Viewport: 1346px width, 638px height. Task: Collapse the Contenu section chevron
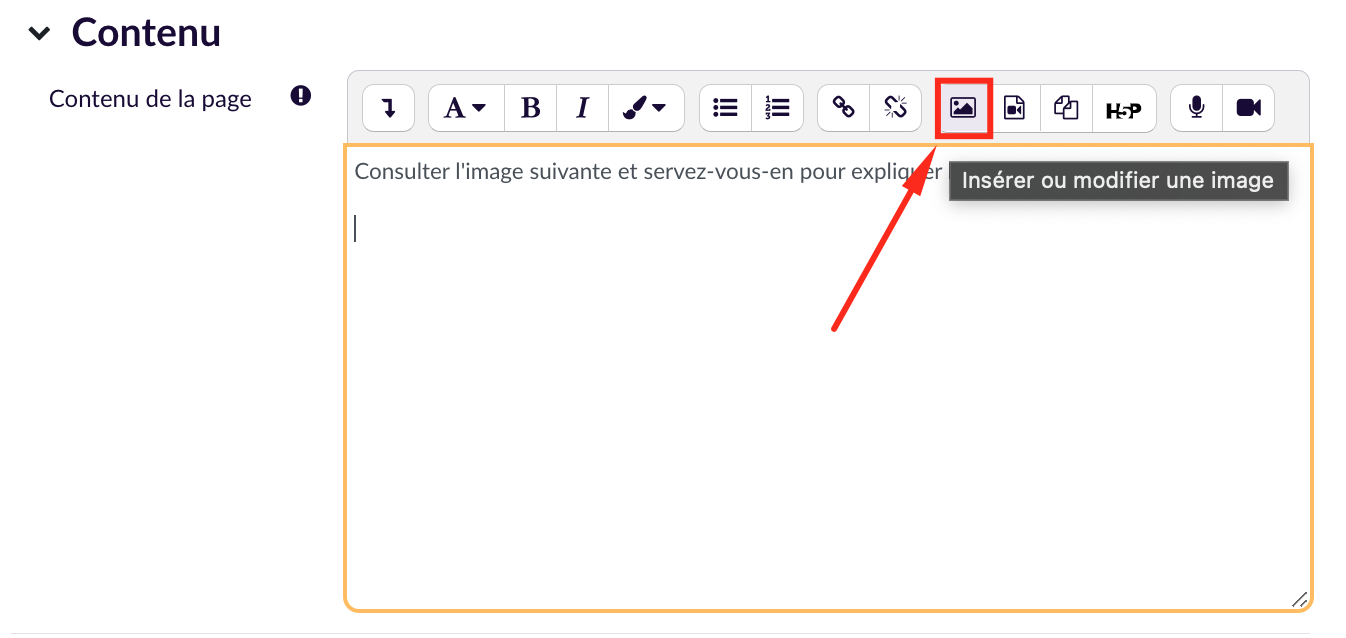(x=39, y=33)
